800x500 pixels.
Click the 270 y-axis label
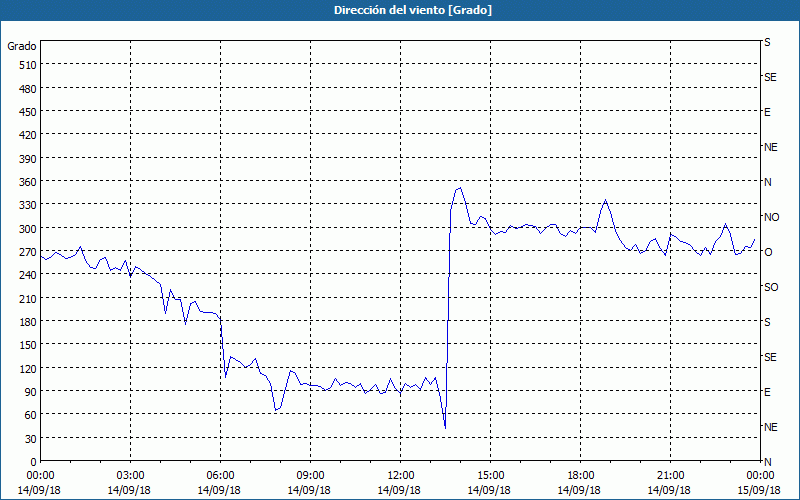coord(29,252)
